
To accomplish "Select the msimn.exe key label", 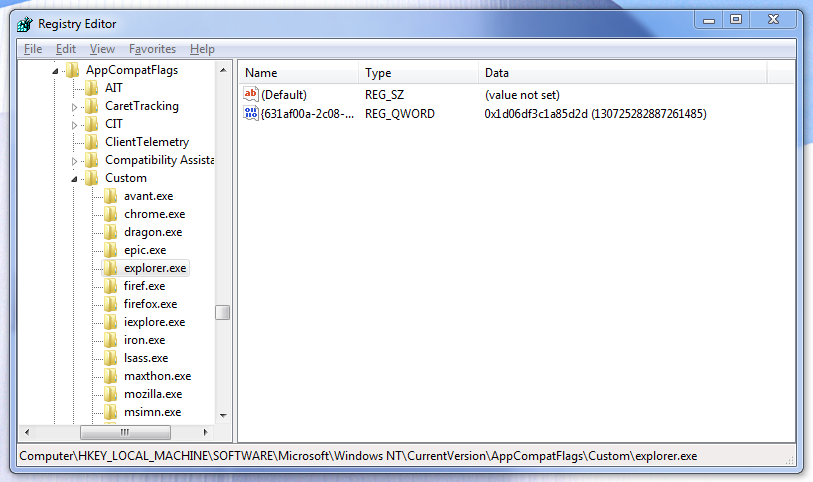I will click(152, 412).
